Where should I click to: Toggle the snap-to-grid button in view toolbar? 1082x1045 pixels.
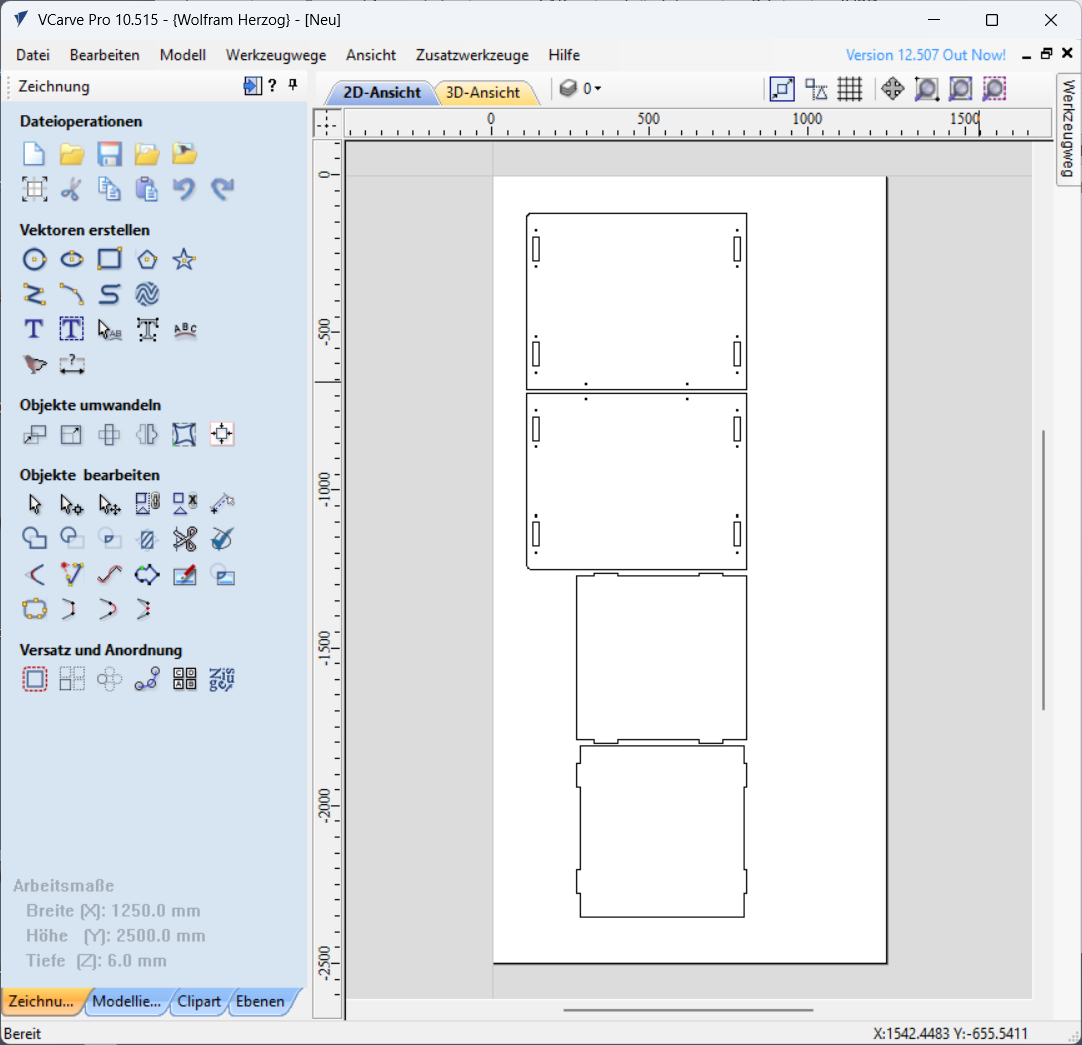849,90
